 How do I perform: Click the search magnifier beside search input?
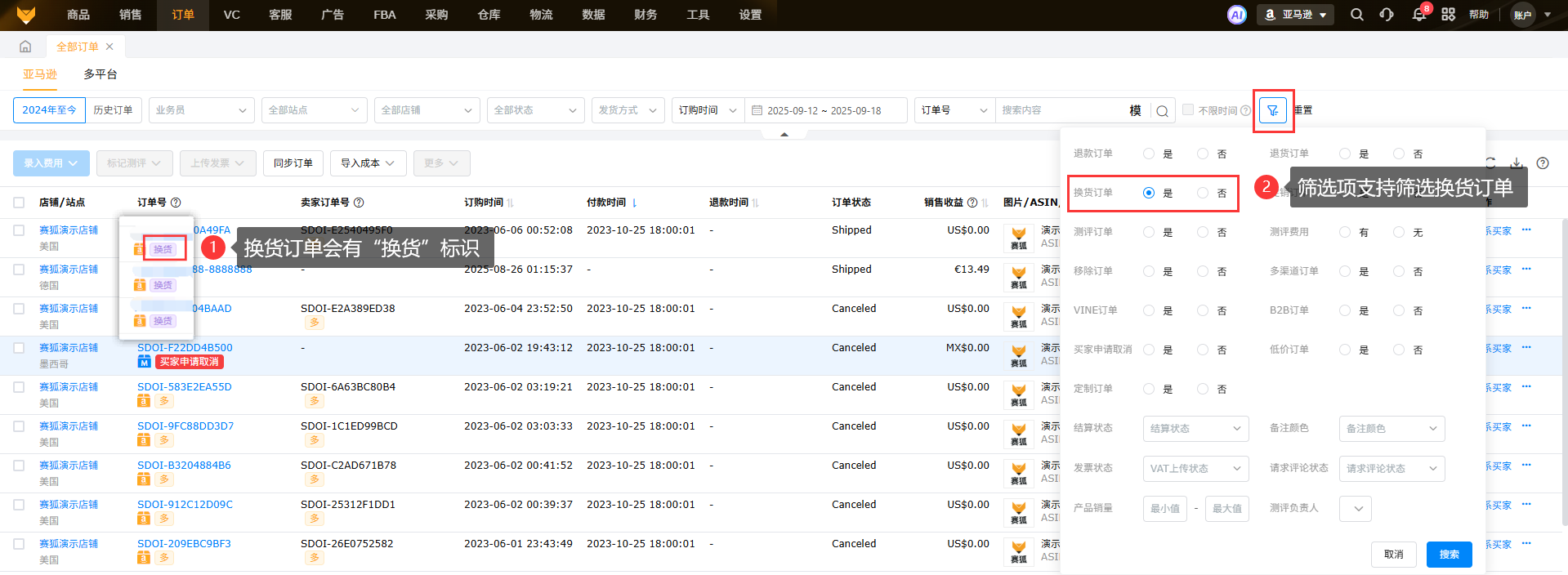click(1162, 111)
